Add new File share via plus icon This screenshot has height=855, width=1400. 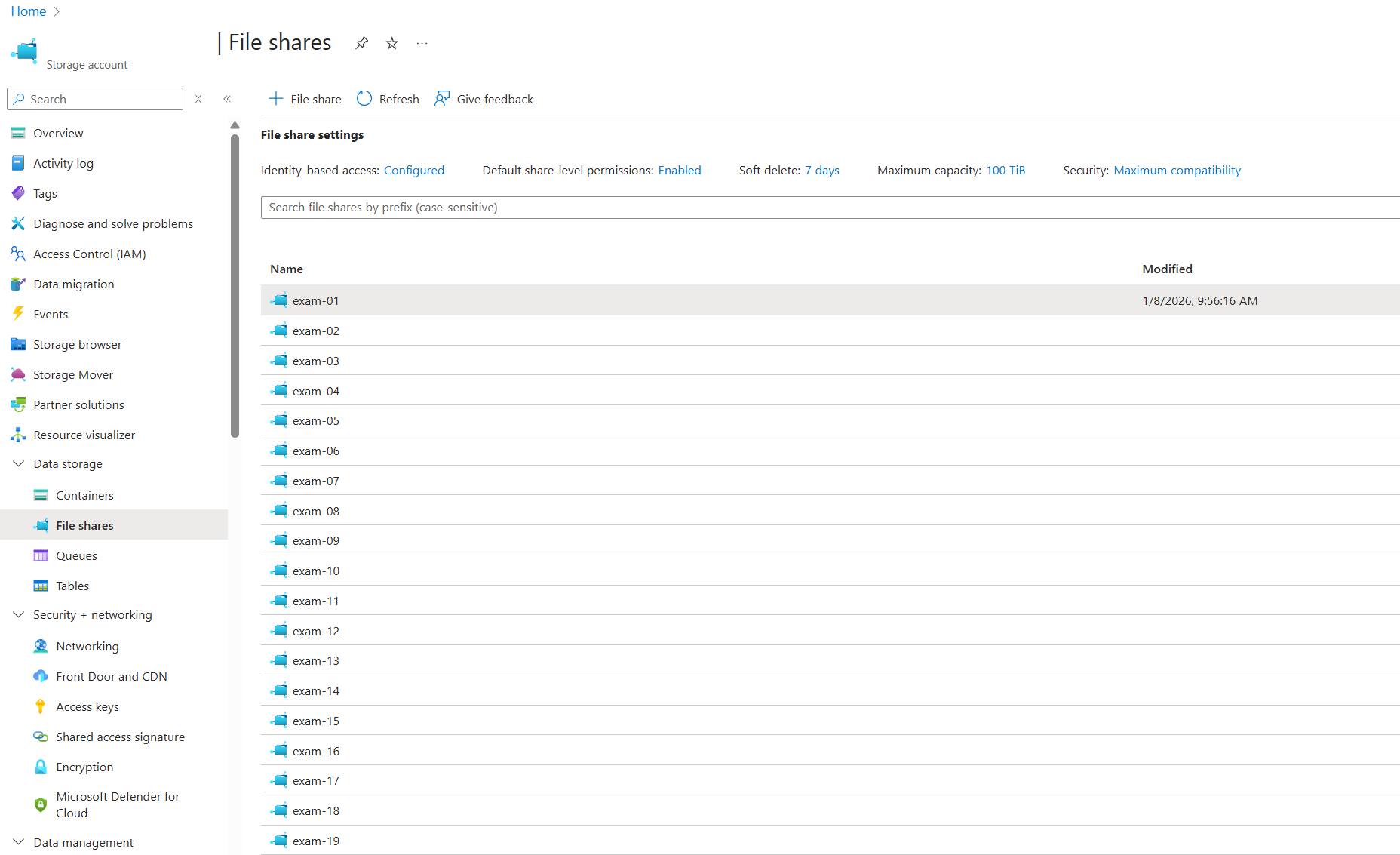click(x=276, y=99)
